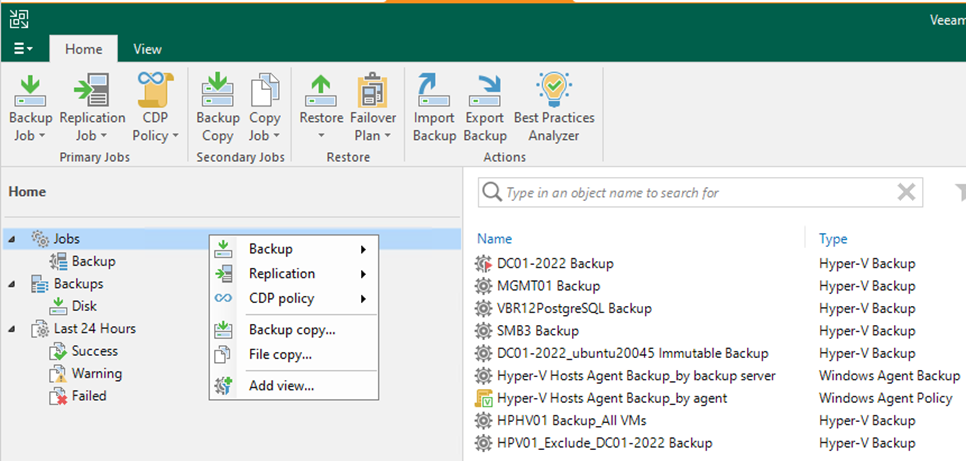Screen dimensions: 966x461
Task: Select the HPV01_Exclude_DC01-2022 Backup job
Action: pyautogui.click(x=604, y=443)
